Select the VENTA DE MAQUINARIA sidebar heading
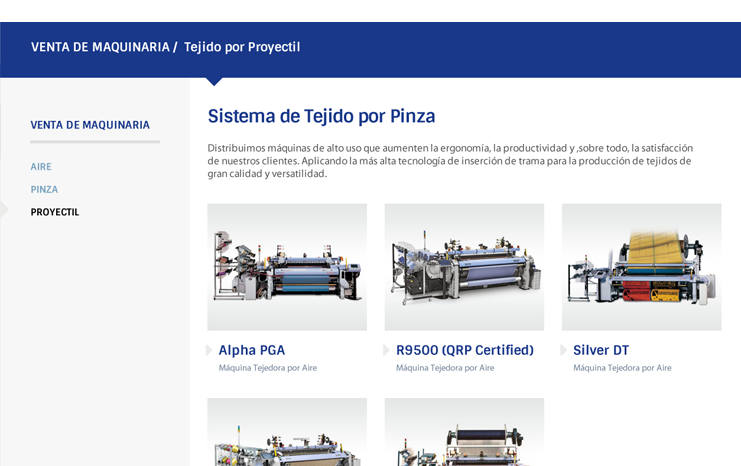Image resolution: width=741 pixels, height=466 pixels. pos(90,125)
